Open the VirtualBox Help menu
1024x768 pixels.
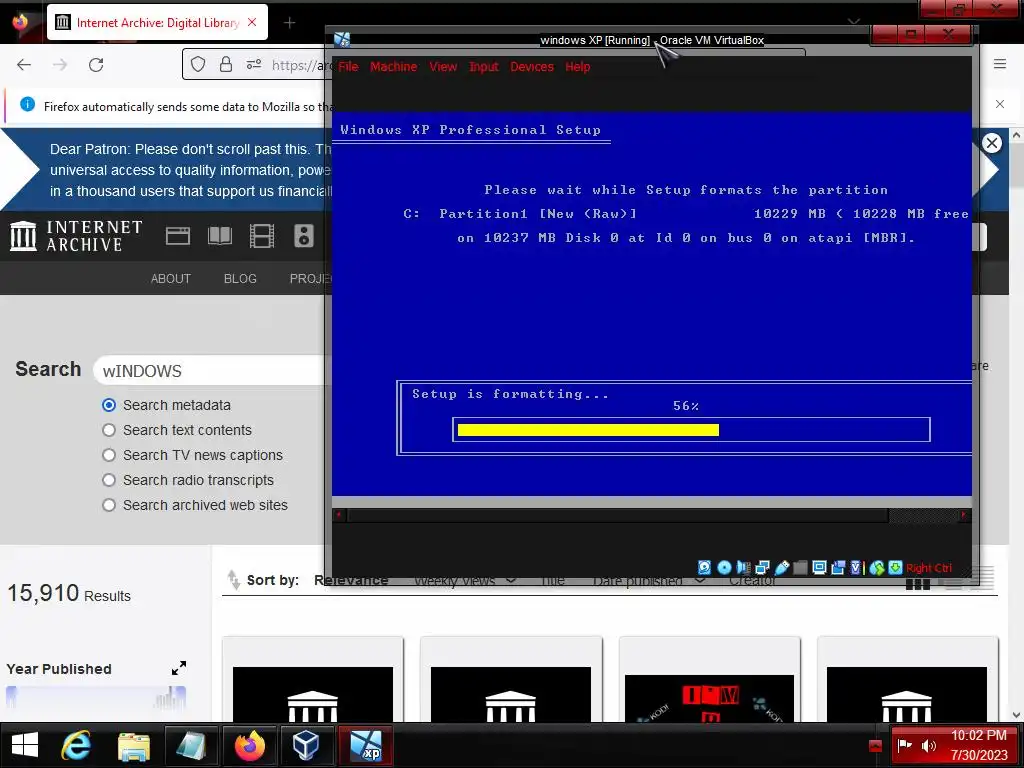[577, 67]
